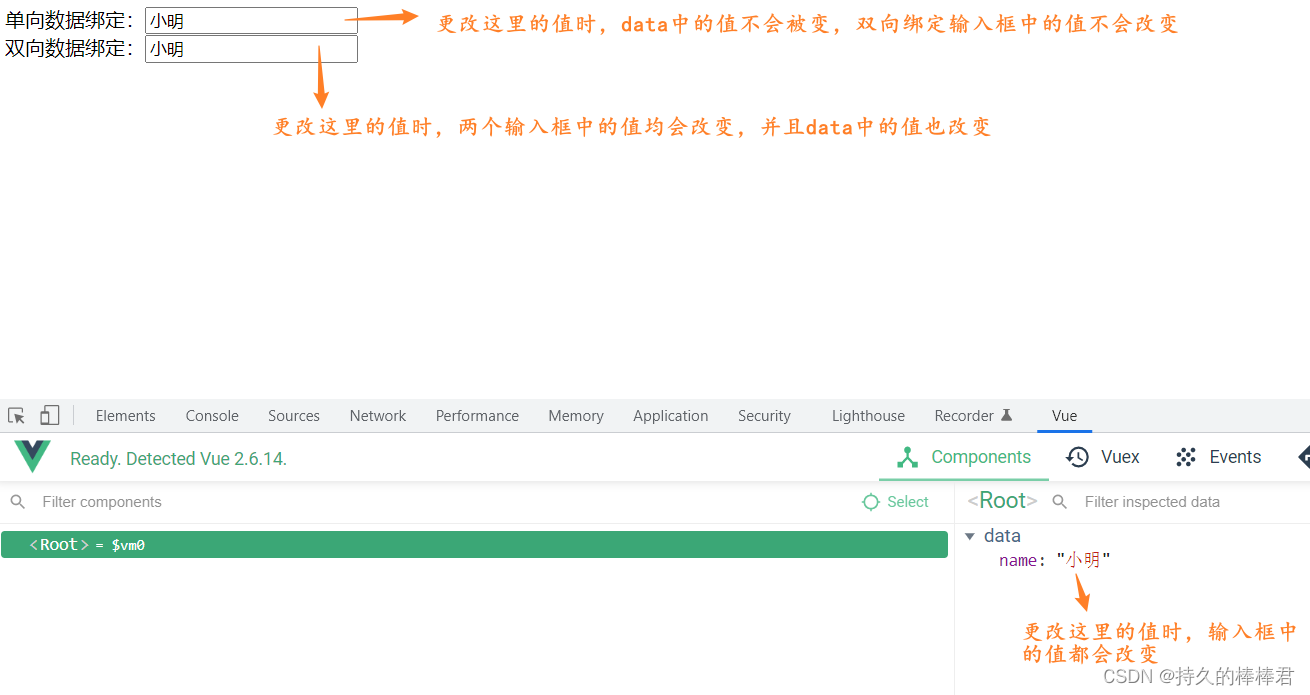Click the Select target icon
Screen dimensions: 1310x695
point(871,502)
